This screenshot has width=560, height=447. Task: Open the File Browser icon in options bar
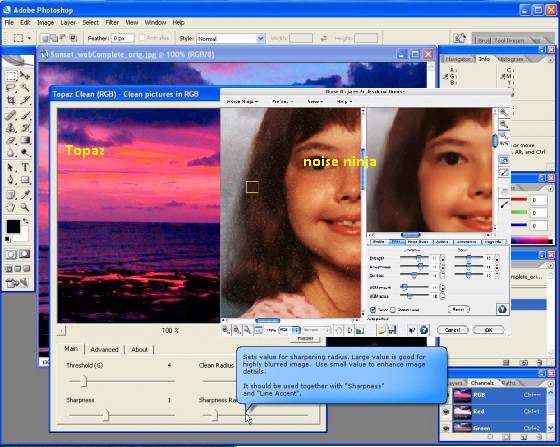(460, 38)
